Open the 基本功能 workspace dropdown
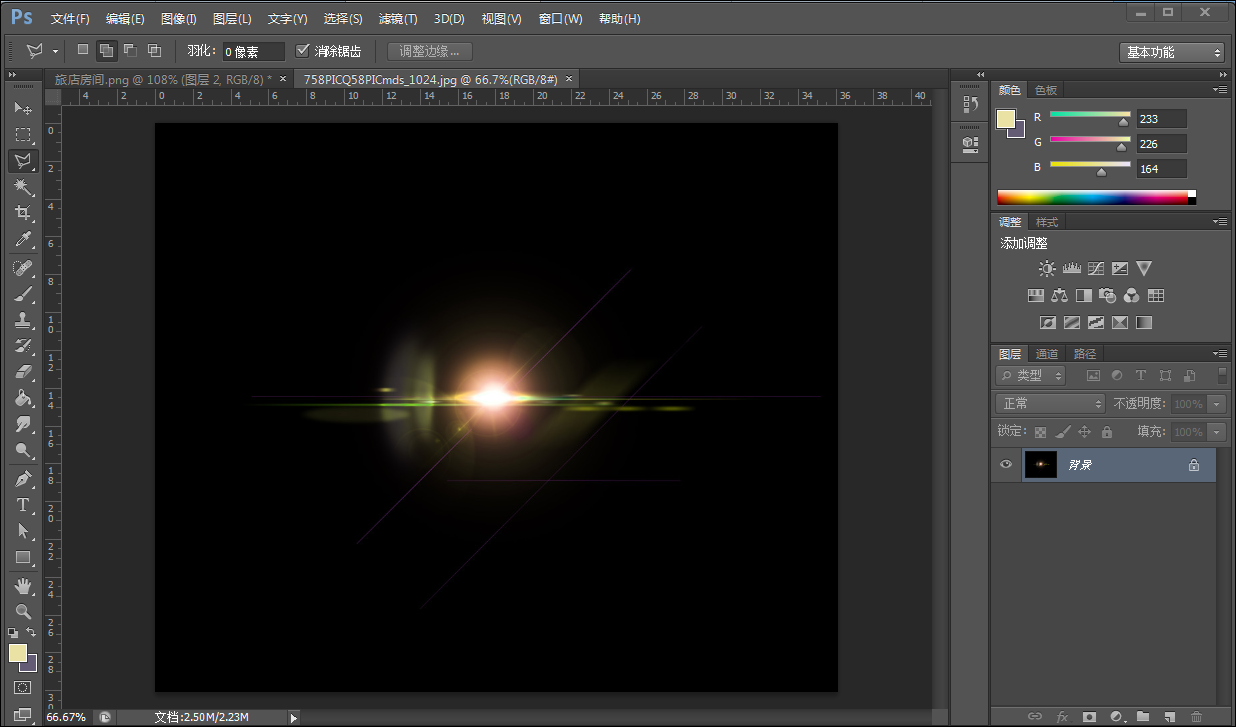Image resolution: width=1236 pixels, height=727 pixels. coord(1172,52)
